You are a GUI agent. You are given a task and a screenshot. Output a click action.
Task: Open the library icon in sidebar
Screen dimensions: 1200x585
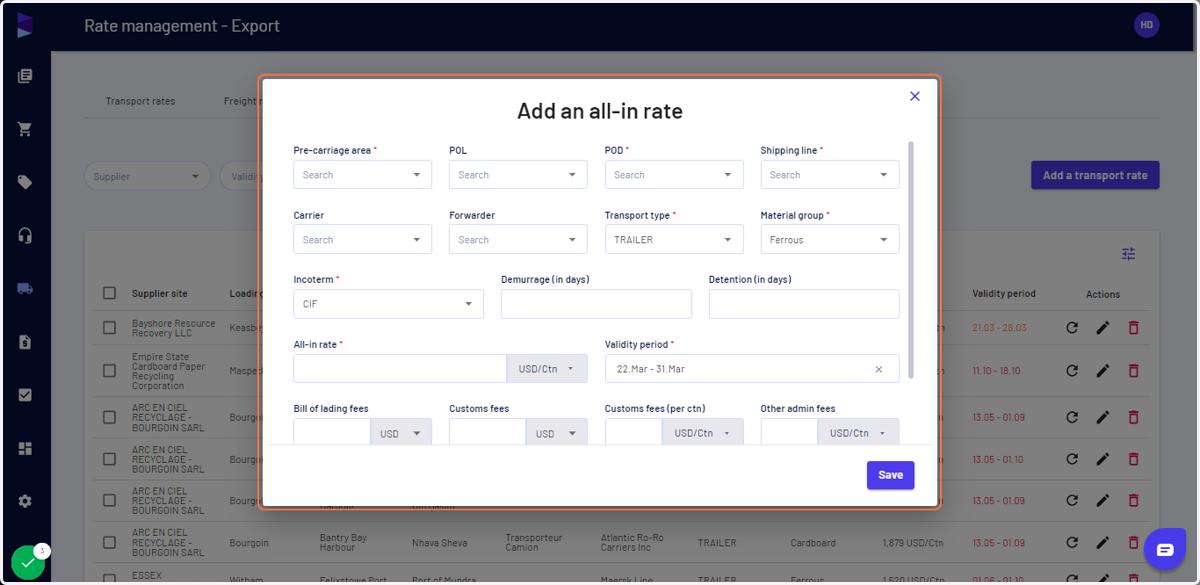(25, 76)
